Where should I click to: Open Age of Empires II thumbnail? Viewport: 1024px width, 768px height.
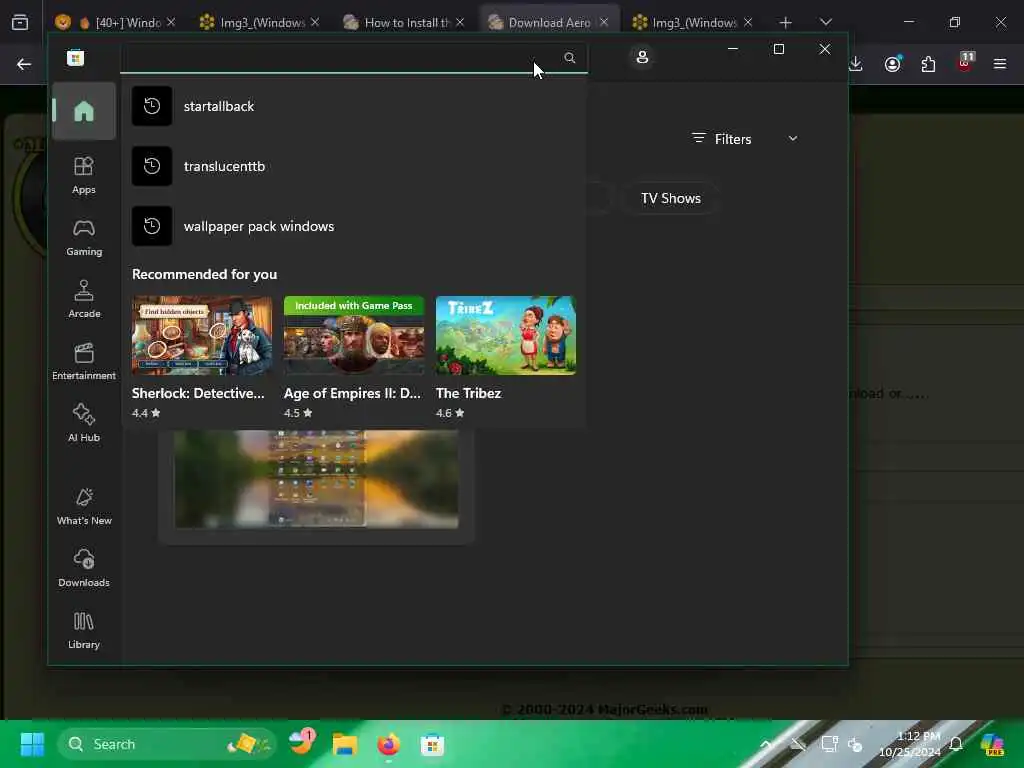354,336
